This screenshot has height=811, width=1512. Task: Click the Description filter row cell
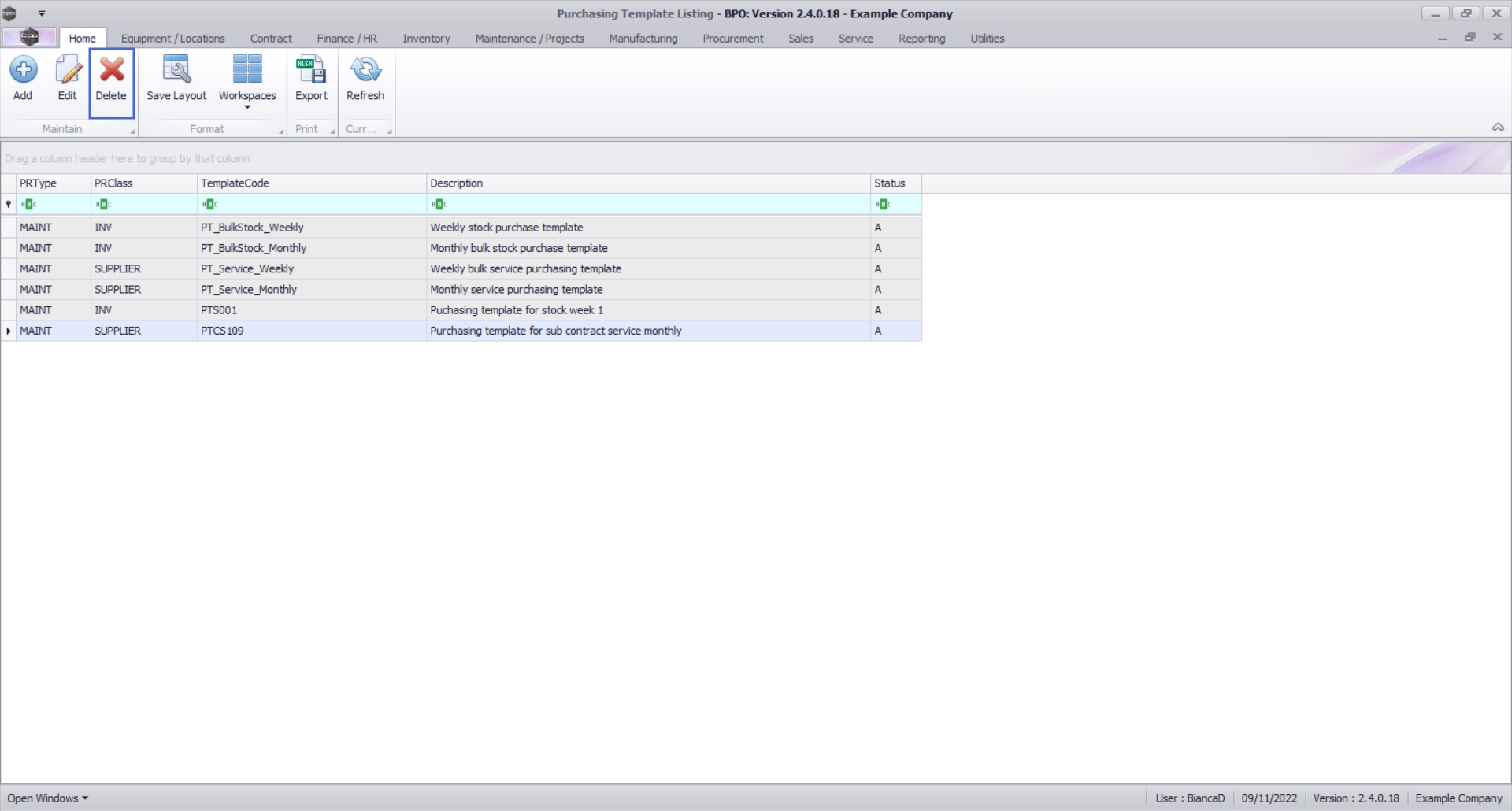(648, 205)
